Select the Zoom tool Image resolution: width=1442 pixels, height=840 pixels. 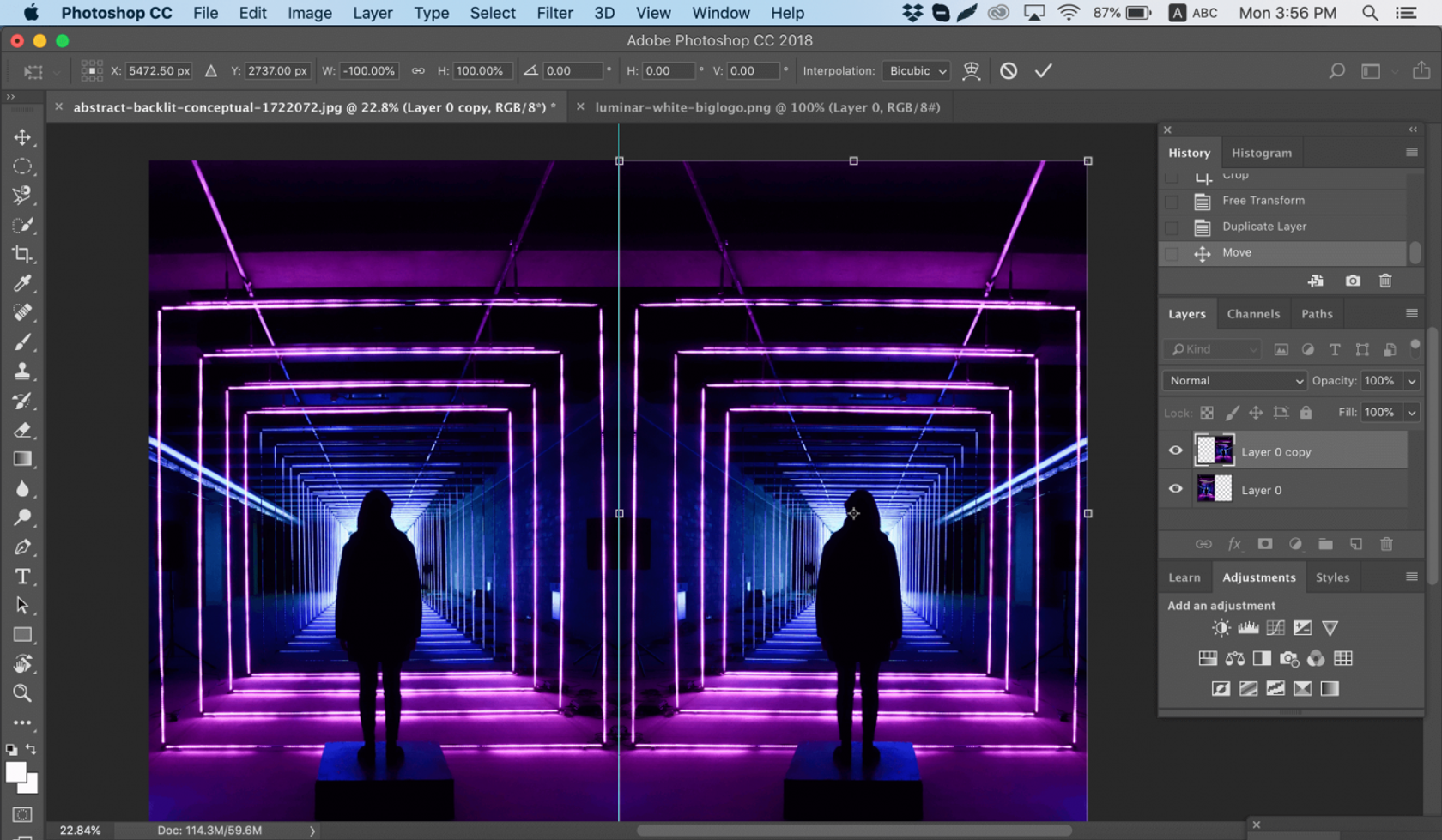click(22, 693)
